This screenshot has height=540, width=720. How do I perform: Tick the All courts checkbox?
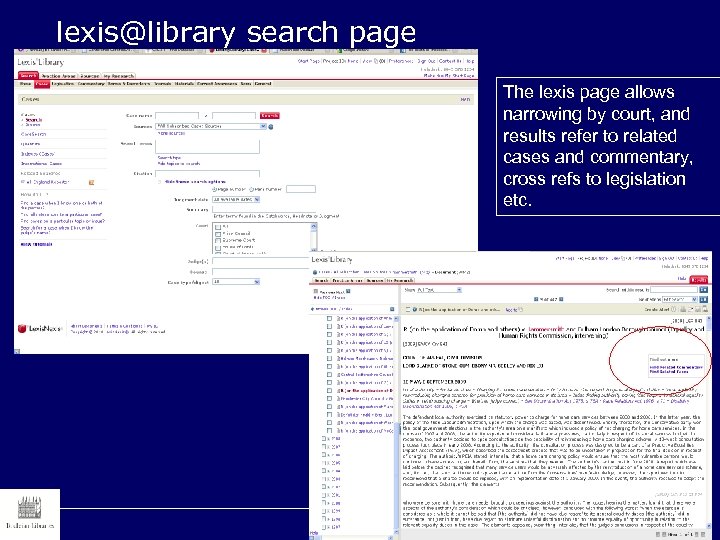point(218,227)
